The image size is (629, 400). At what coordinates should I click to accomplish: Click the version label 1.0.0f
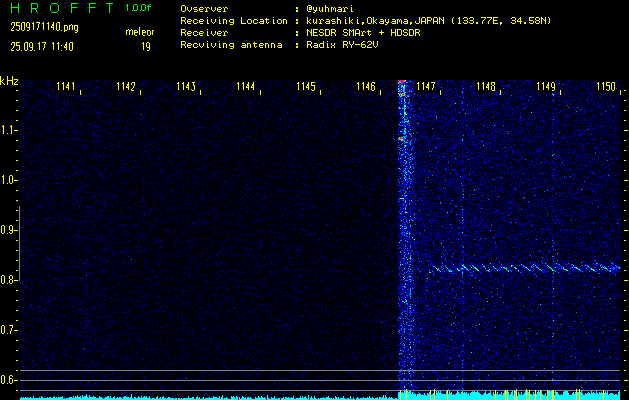tap(138, 8)
